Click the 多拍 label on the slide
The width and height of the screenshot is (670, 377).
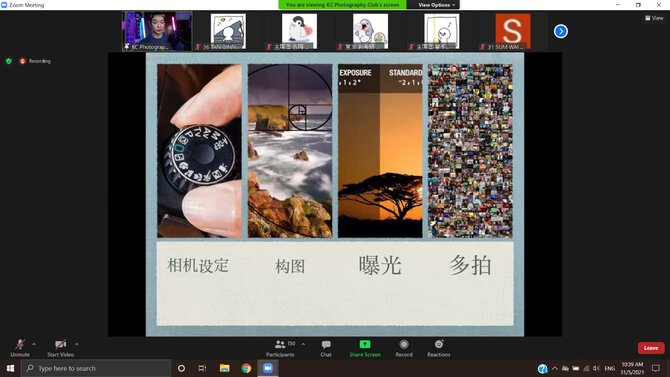coord(470,265)
